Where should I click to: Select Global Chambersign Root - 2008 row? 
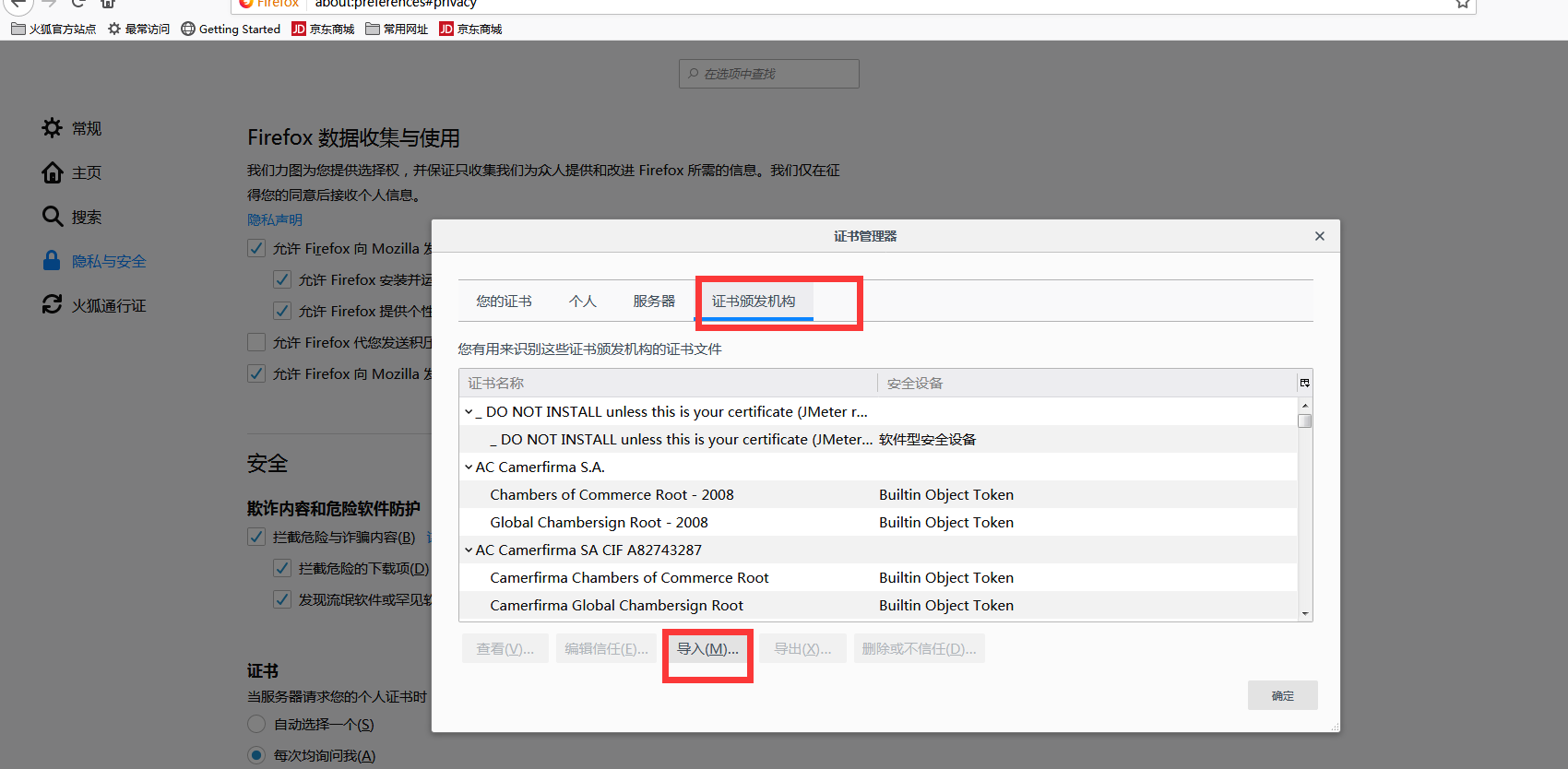pyautogui.click(x=878, y=523)
